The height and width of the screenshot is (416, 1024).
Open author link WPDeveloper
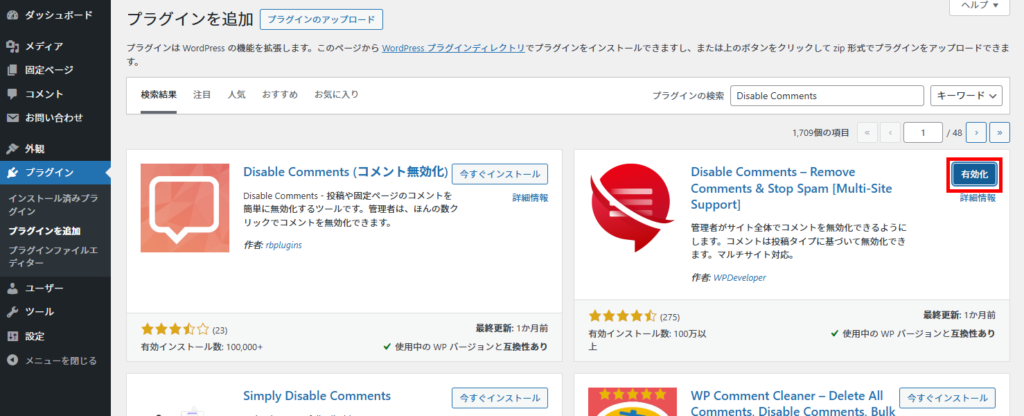click(739, 278)
